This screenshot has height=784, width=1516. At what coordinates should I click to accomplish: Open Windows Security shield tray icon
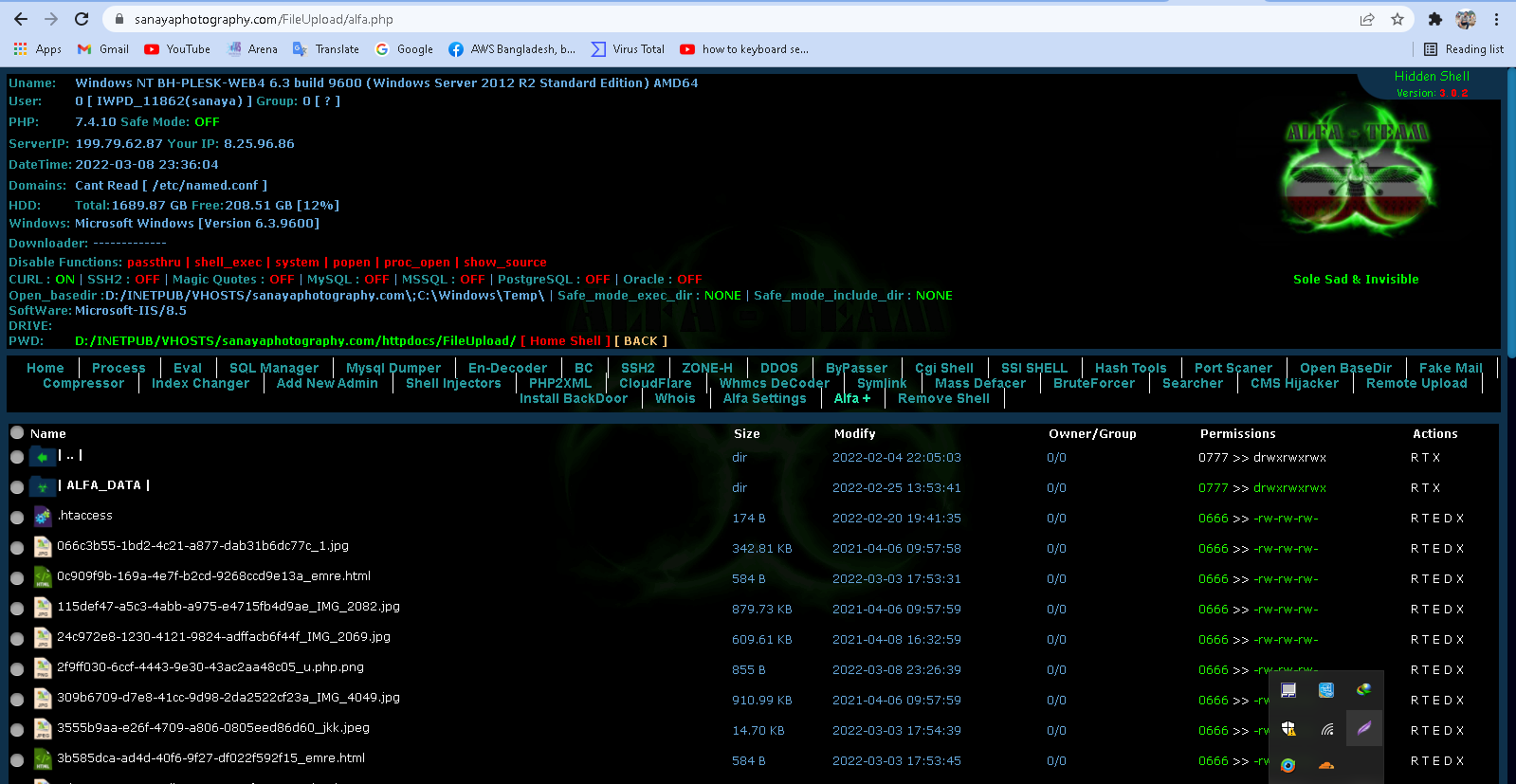[x=1288, y=728]
